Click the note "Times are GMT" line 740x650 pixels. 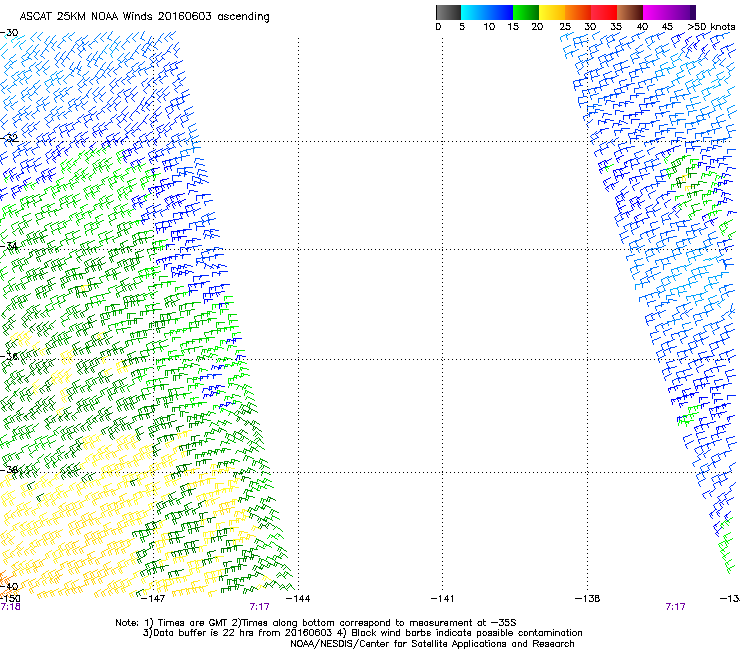(316, 623)
